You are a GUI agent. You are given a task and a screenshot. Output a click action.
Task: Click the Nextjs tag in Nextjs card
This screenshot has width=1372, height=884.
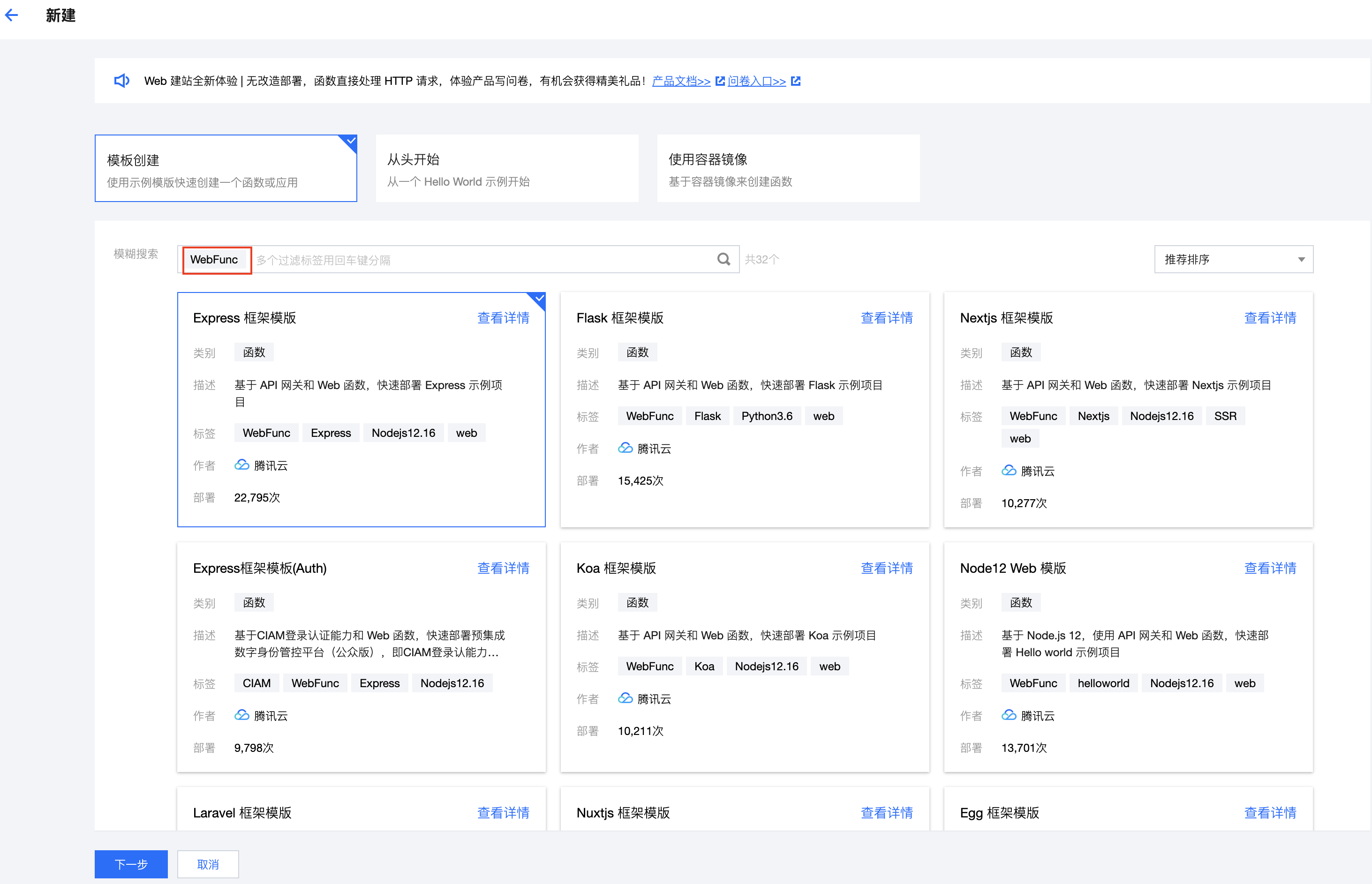[1093, 416]
